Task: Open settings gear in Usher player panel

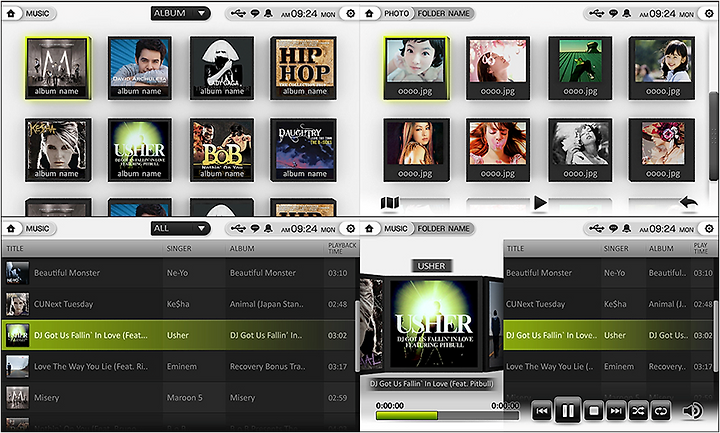Action: (x=709, y=228)
